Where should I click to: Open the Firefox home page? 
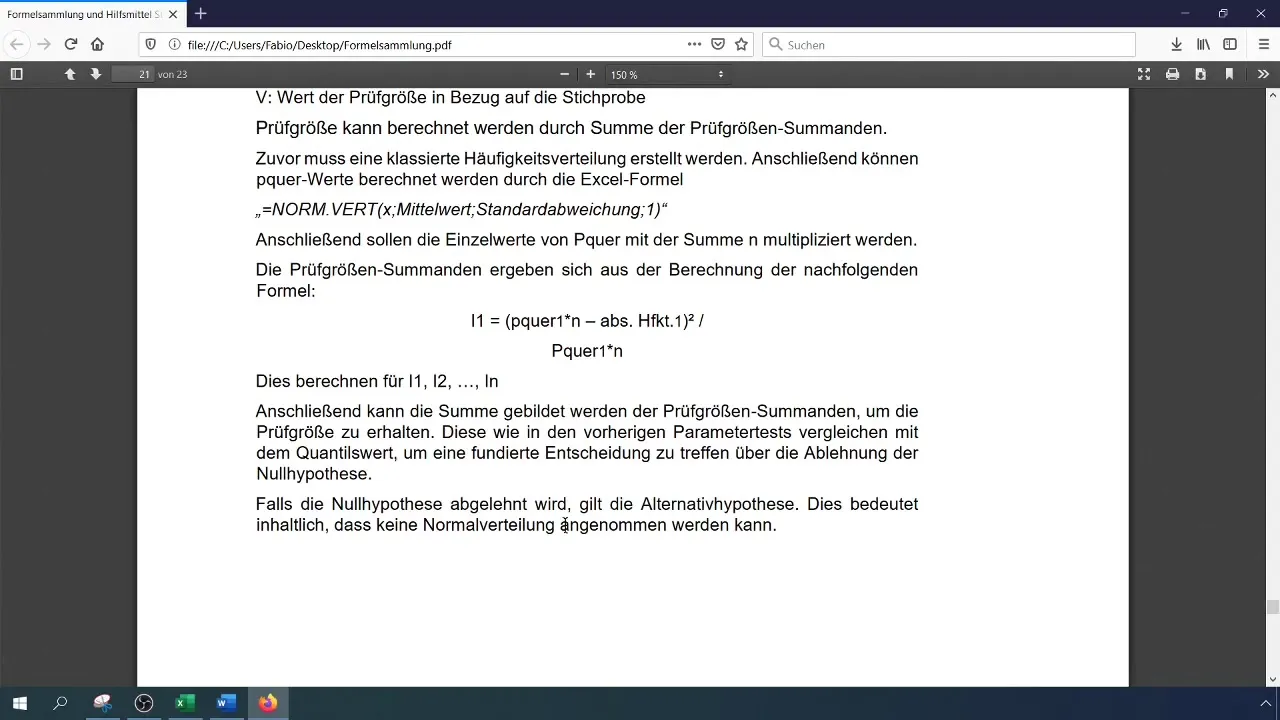coord(97,44)
